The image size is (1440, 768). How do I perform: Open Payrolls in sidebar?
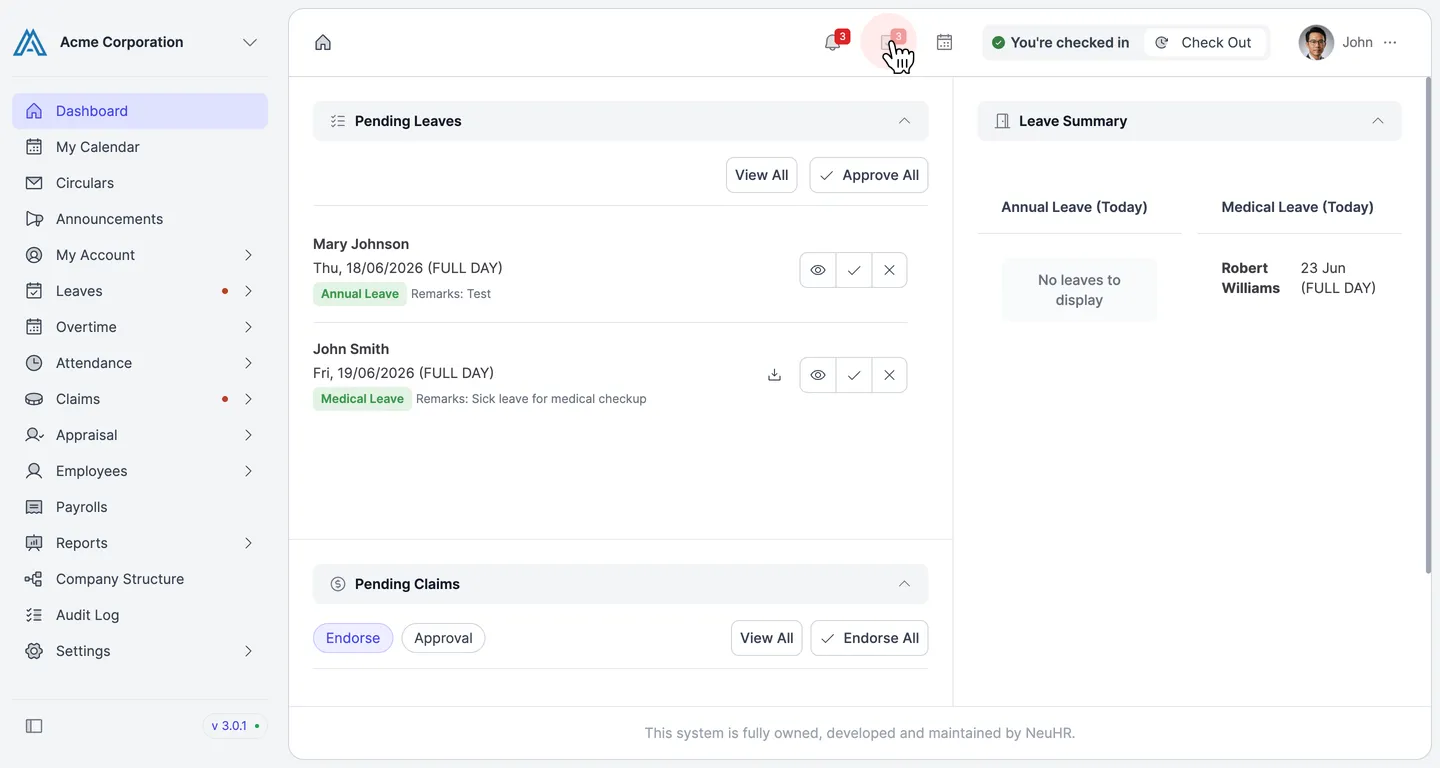pyautogui.click(x=140, y=507)
